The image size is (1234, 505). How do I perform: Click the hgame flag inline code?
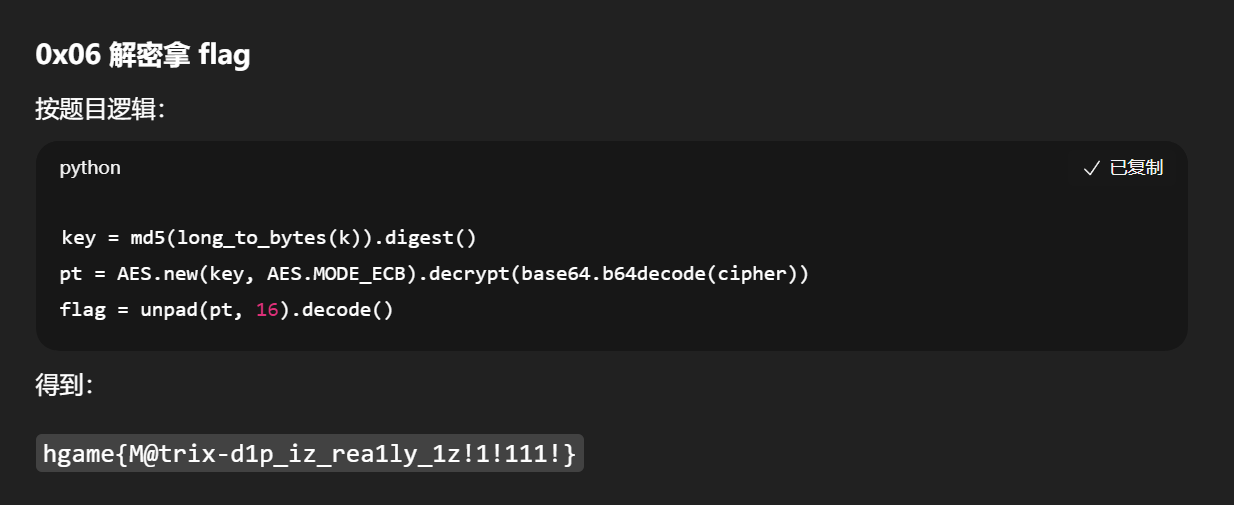click(310, 454)
